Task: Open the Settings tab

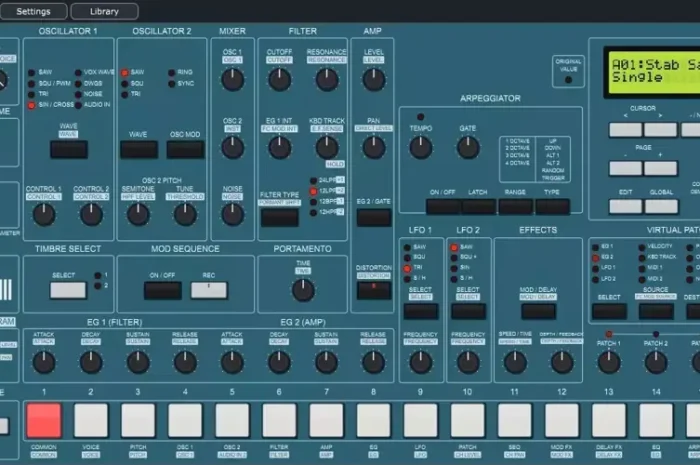Action: tap(33, 12)
